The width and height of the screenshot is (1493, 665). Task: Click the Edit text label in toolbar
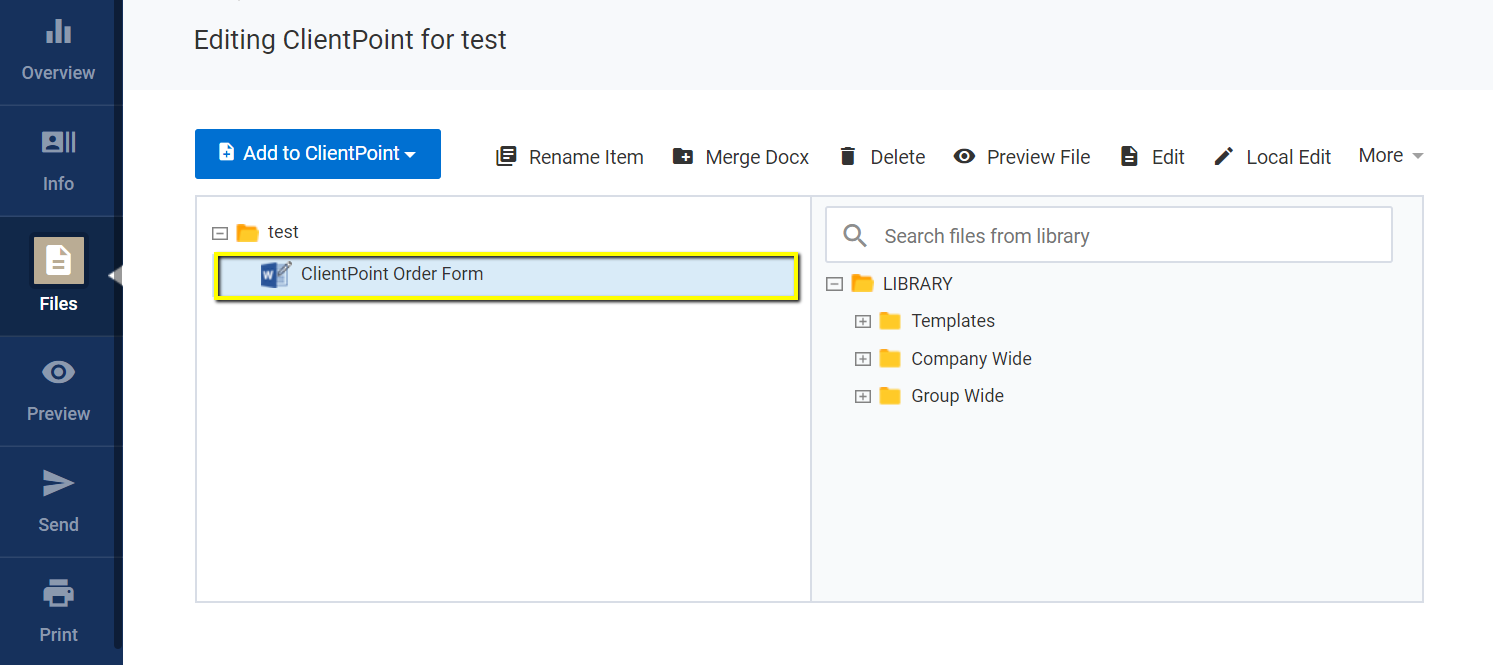[1168, 157]
